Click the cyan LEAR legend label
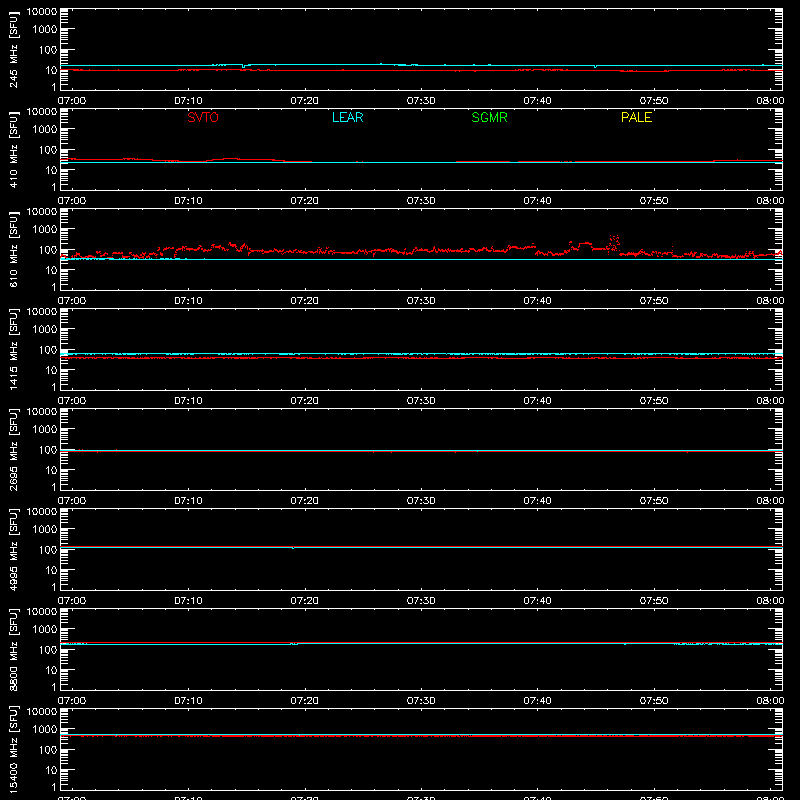The width and height of the screenshot is (800, 800). [x=347, y=117]
